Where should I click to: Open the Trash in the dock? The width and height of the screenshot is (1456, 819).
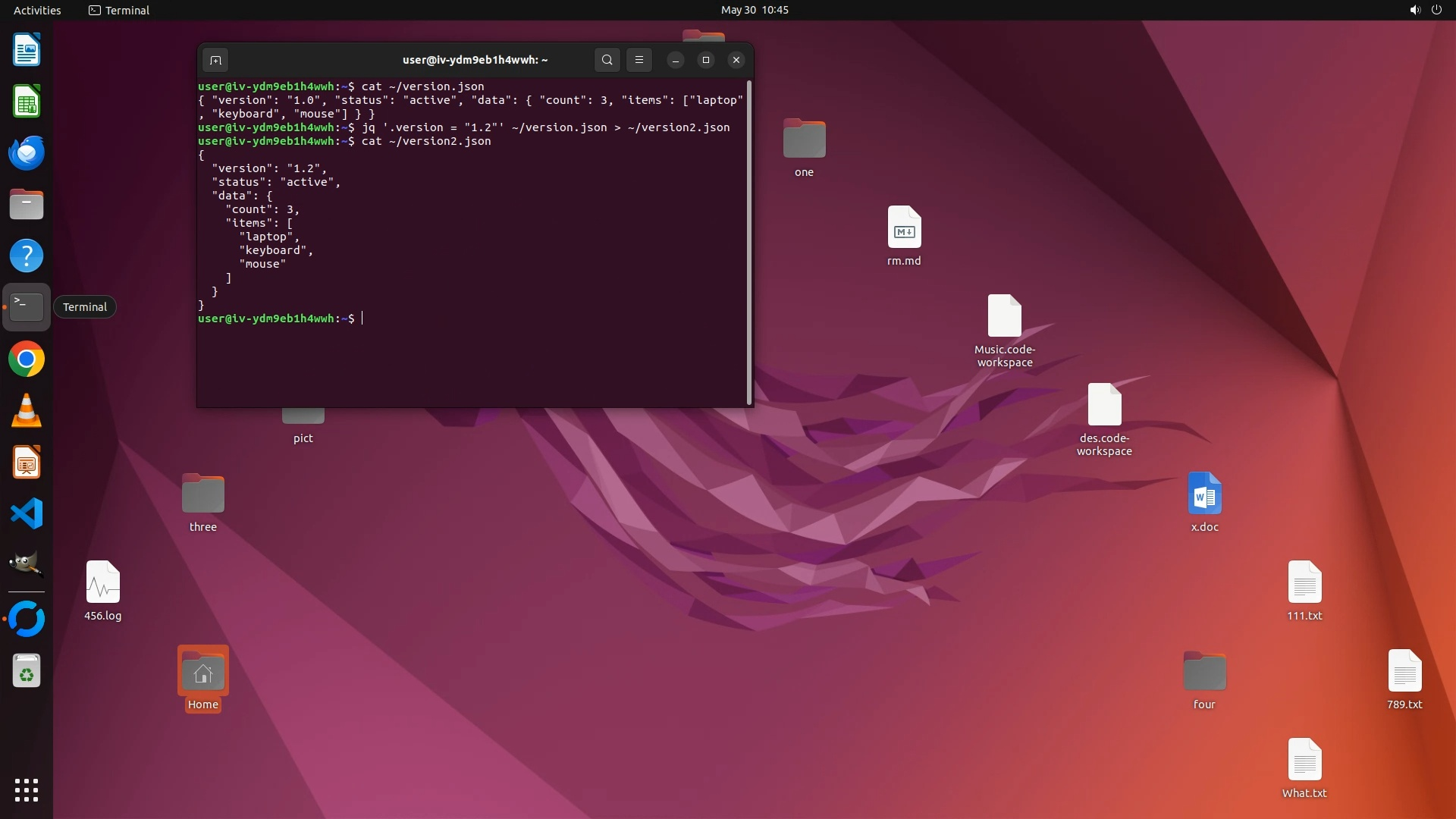click(x=27, y=671)
